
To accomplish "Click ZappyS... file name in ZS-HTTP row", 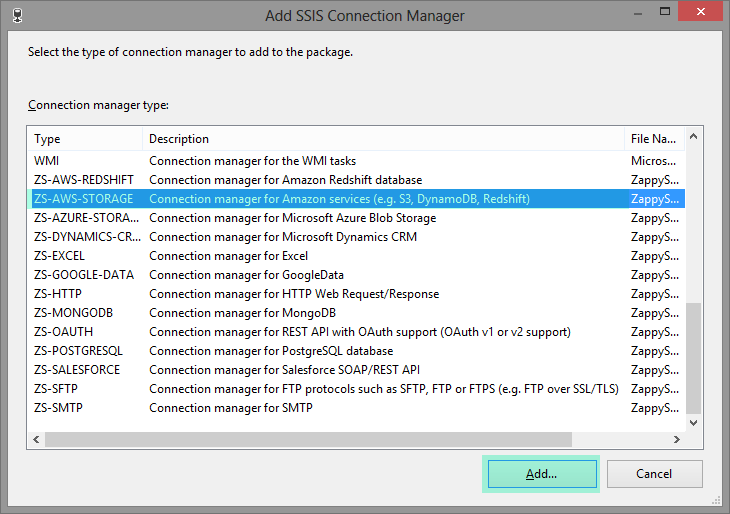I will [655, 294].
